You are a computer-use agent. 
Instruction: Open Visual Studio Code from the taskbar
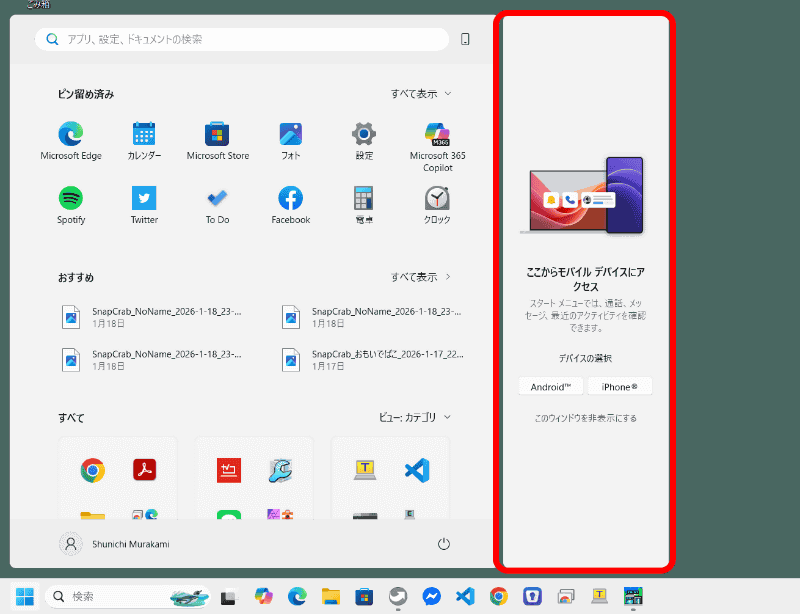[x=465, y=597]
